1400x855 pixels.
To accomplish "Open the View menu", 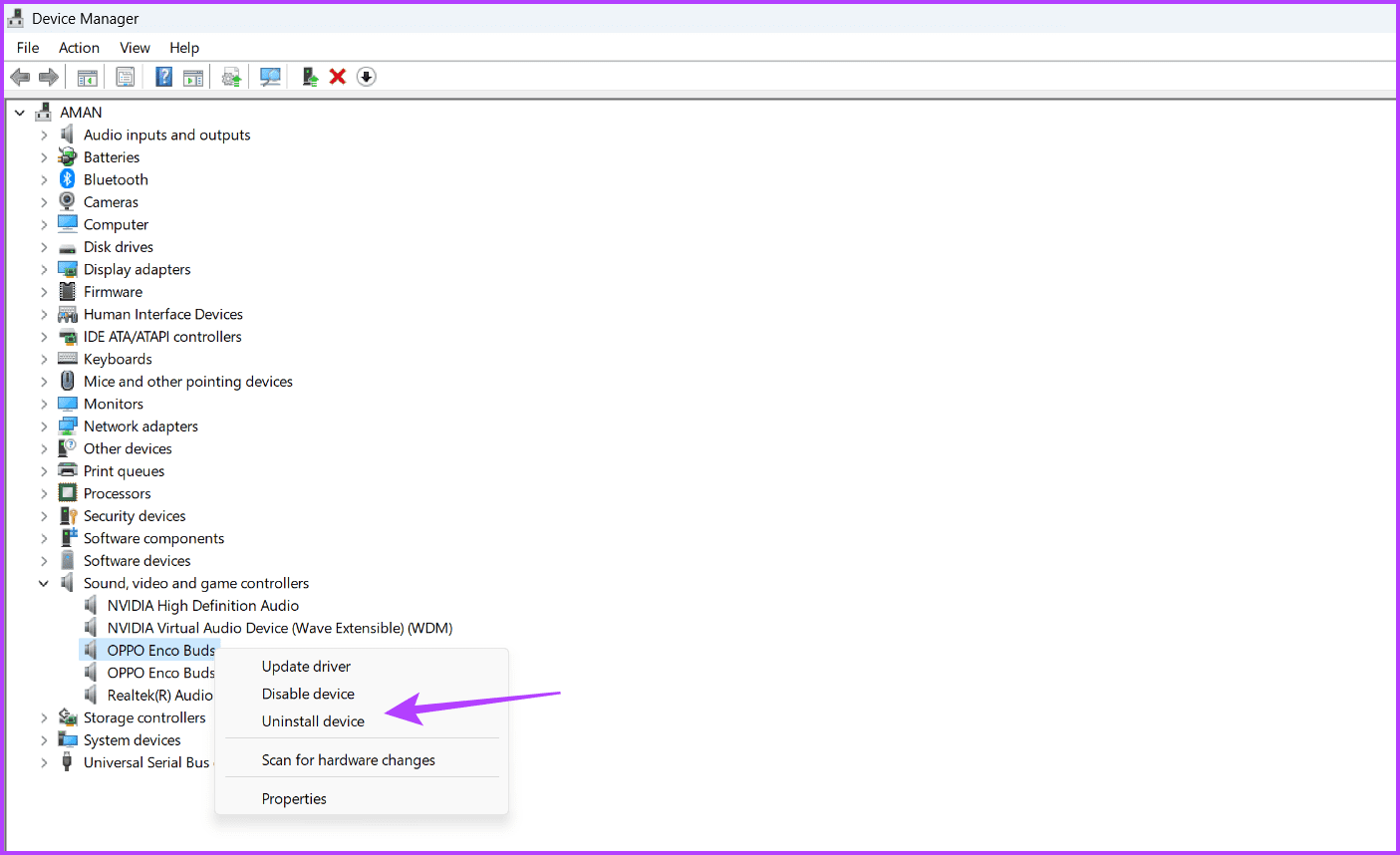I will (135, 47).
